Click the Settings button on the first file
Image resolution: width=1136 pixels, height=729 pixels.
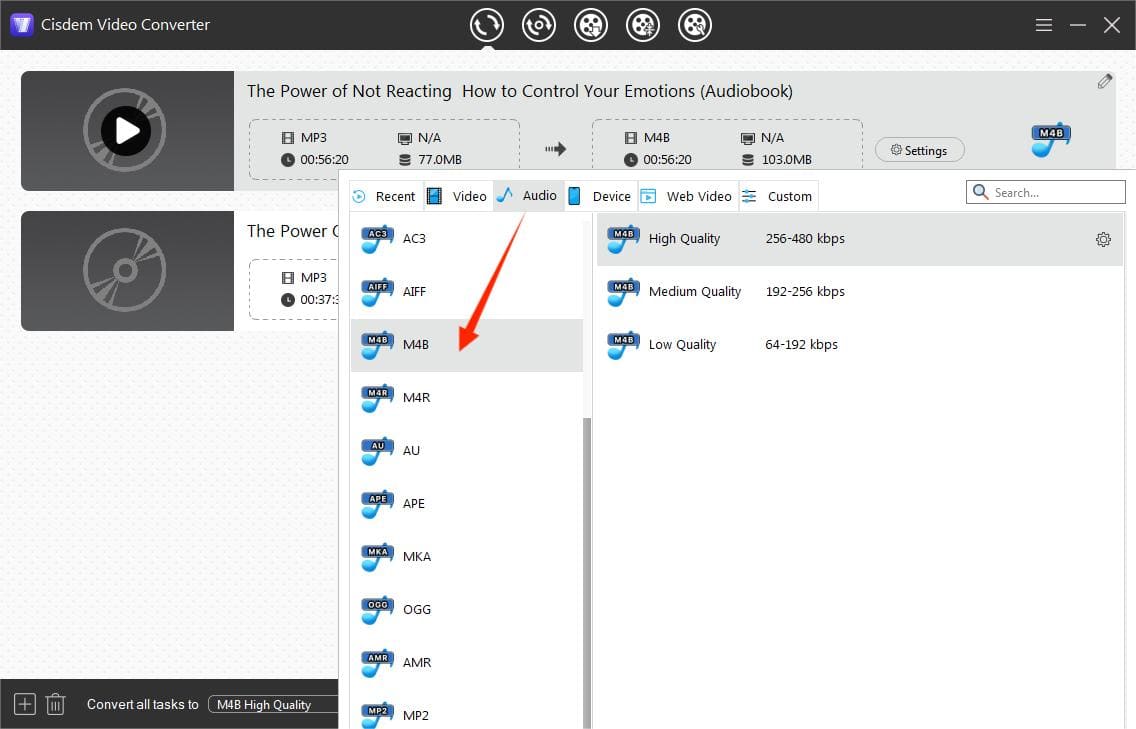919,149
